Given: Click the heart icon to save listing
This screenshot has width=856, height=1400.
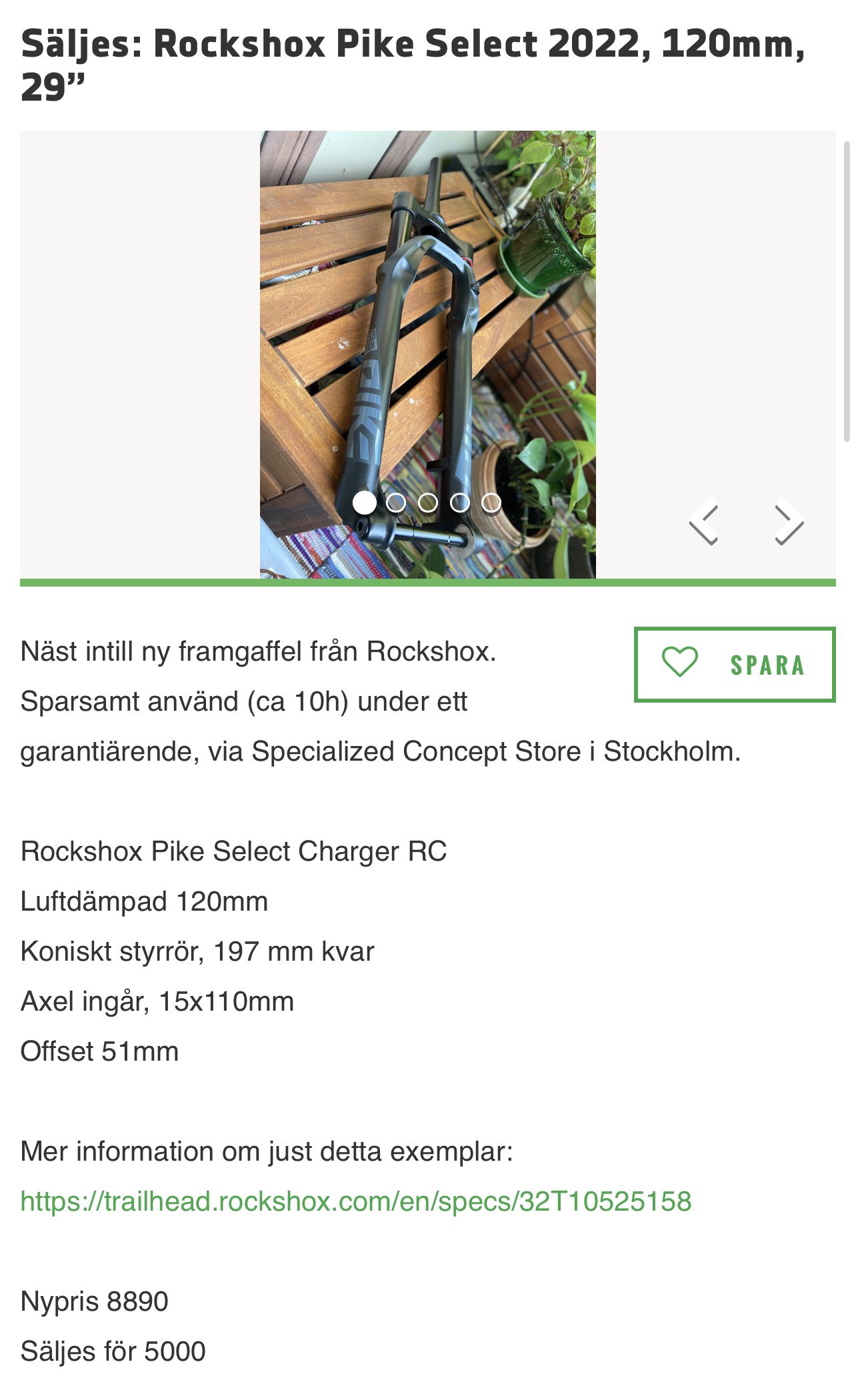Looking at the screenshot, I should point(679,663).
